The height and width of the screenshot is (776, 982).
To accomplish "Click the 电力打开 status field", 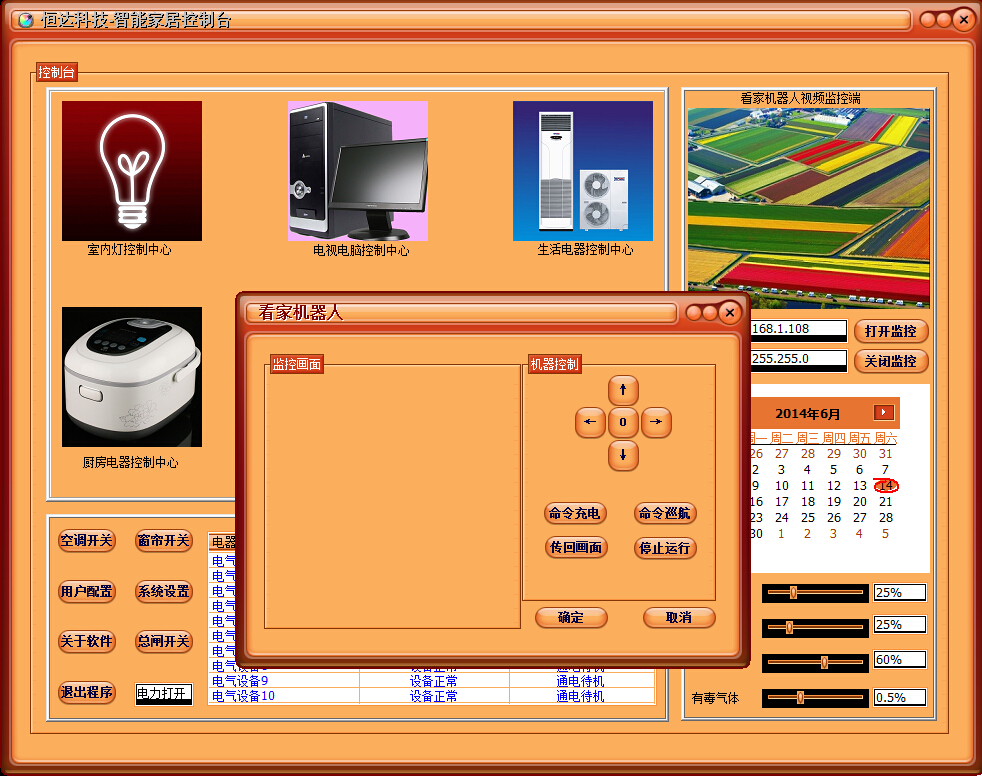I will pos(163,694).
